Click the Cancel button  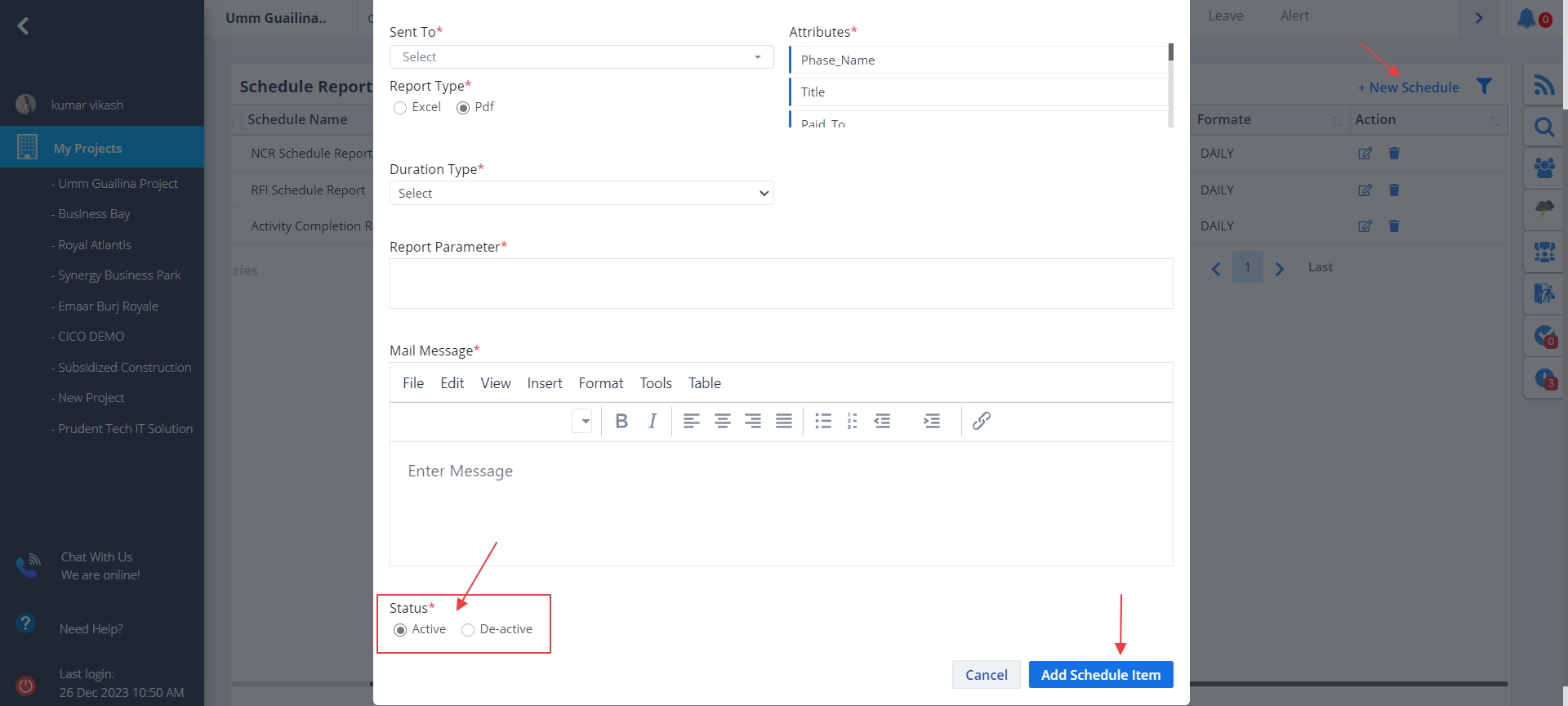pyautogui.click(x=987, y=675)
